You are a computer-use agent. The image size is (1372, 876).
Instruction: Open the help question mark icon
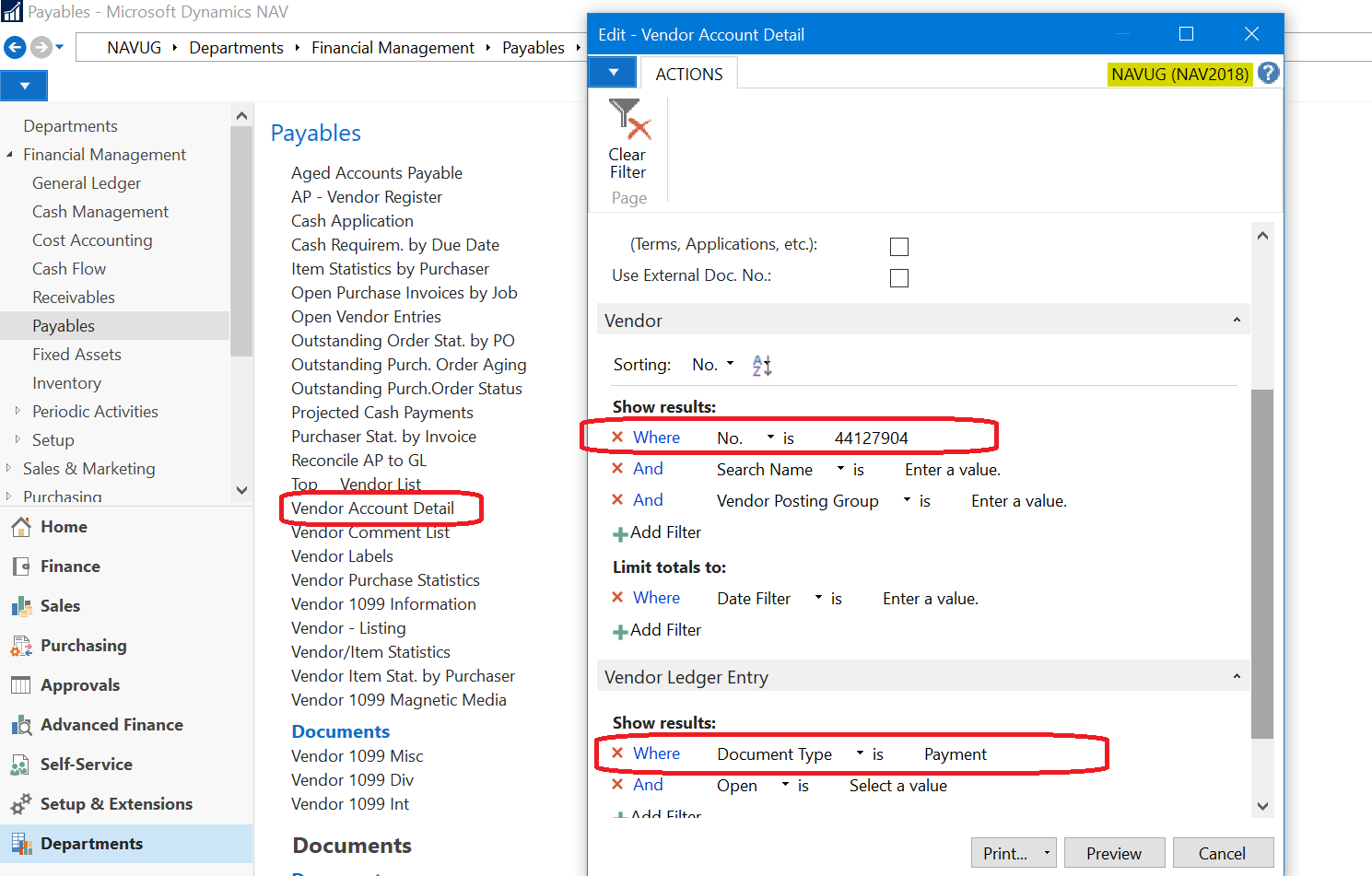click(1268, 73)
